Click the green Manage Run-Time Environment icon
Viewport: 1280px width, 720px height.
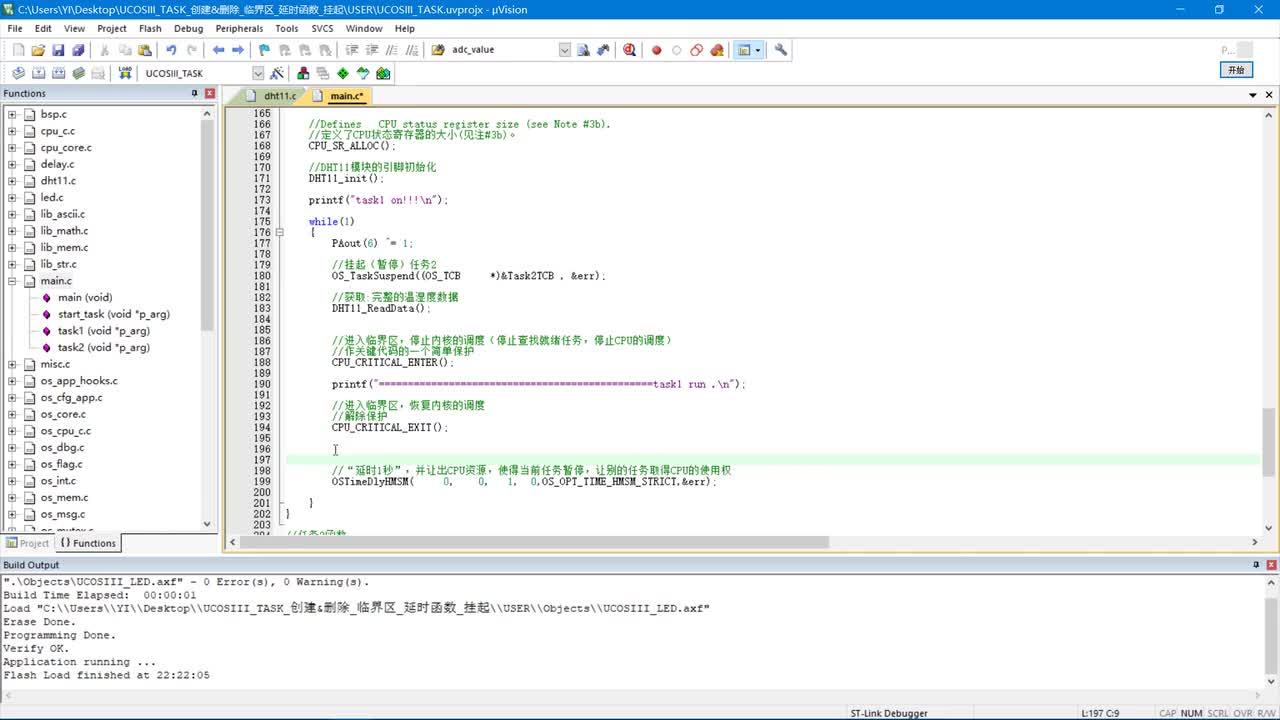click(x=343, y=73)
